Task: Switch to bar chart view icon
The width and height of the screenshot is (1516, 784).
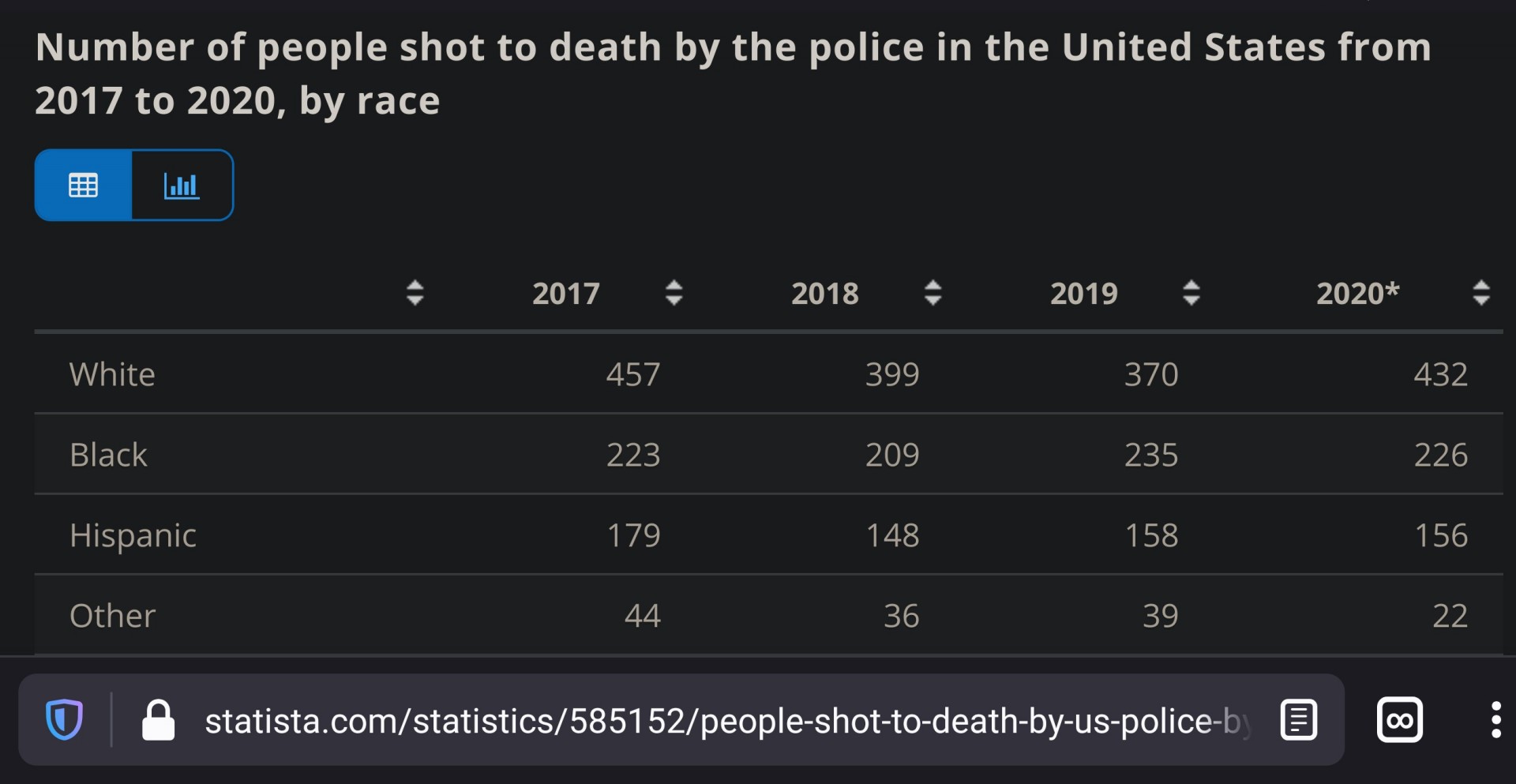Action: tap(182, 185)
